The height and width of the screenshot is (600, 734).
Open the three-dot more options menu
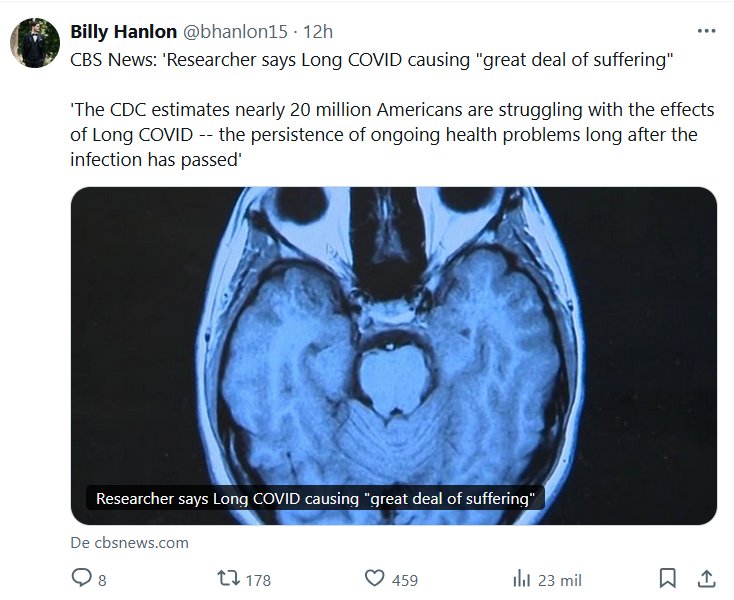707,31
